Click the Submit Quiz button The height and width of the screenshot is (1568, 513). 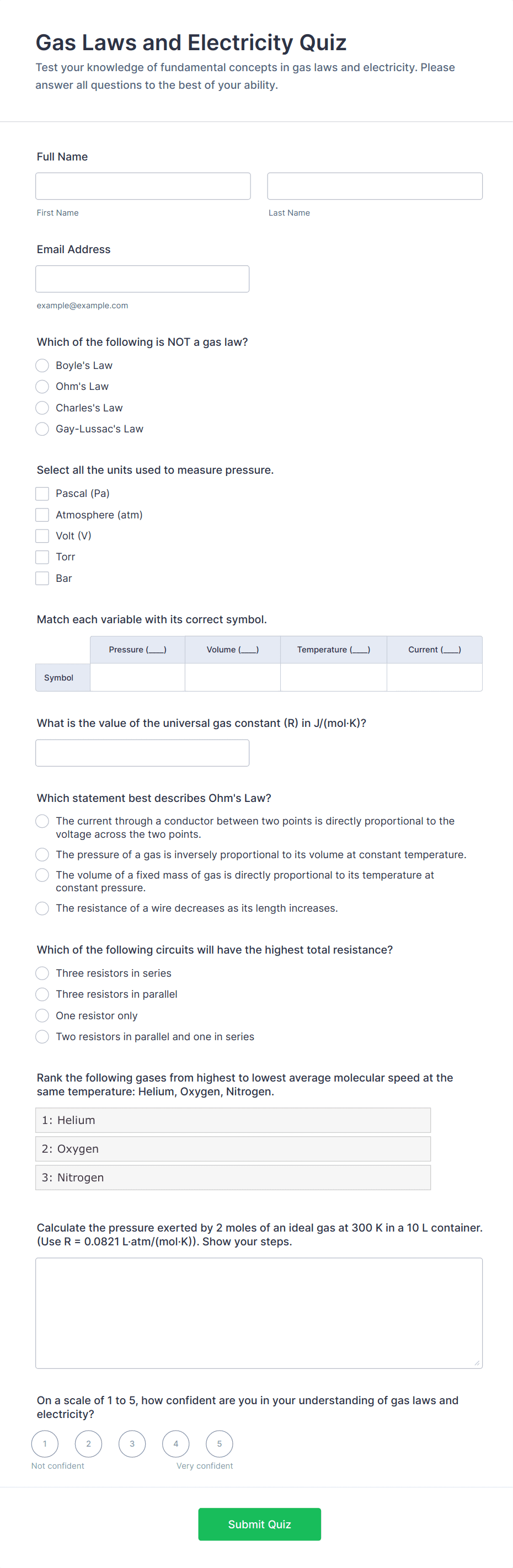coord(259,1524)
